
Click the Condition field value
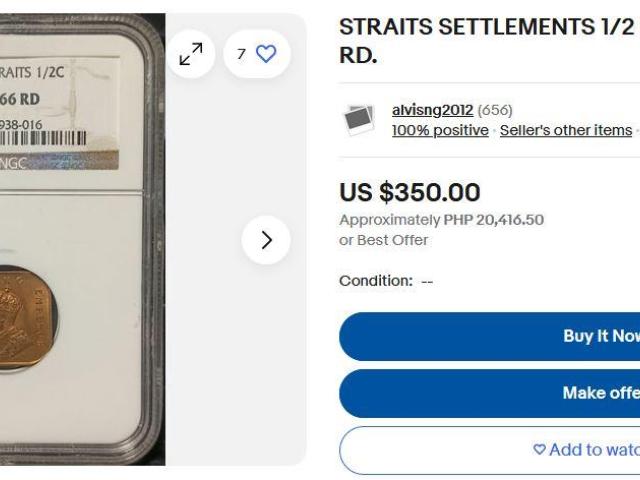pyautogui.click(x=427, y=281)
